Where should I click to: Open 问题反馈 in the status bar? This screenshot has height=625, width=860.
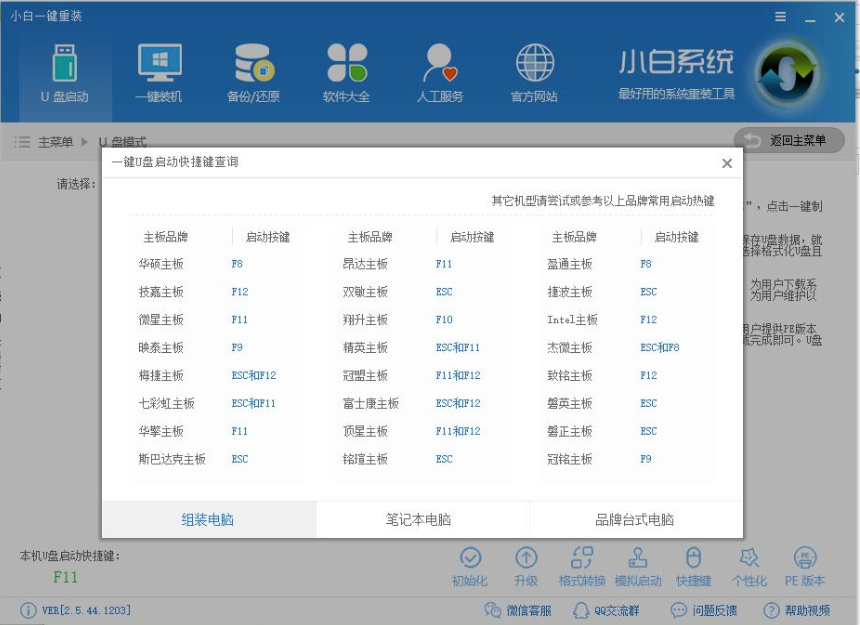(704, 610)
